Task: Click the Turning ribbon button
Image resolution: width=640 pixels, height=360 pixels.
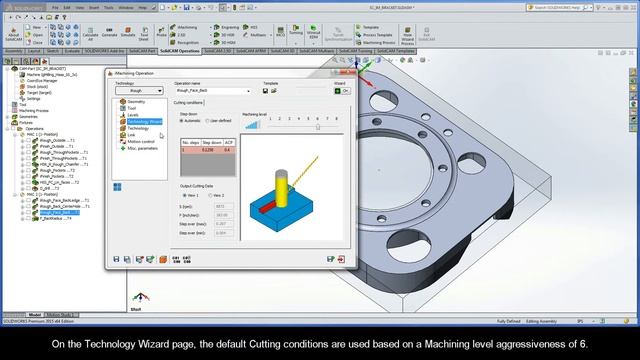Action: click(x=296, y=30)
